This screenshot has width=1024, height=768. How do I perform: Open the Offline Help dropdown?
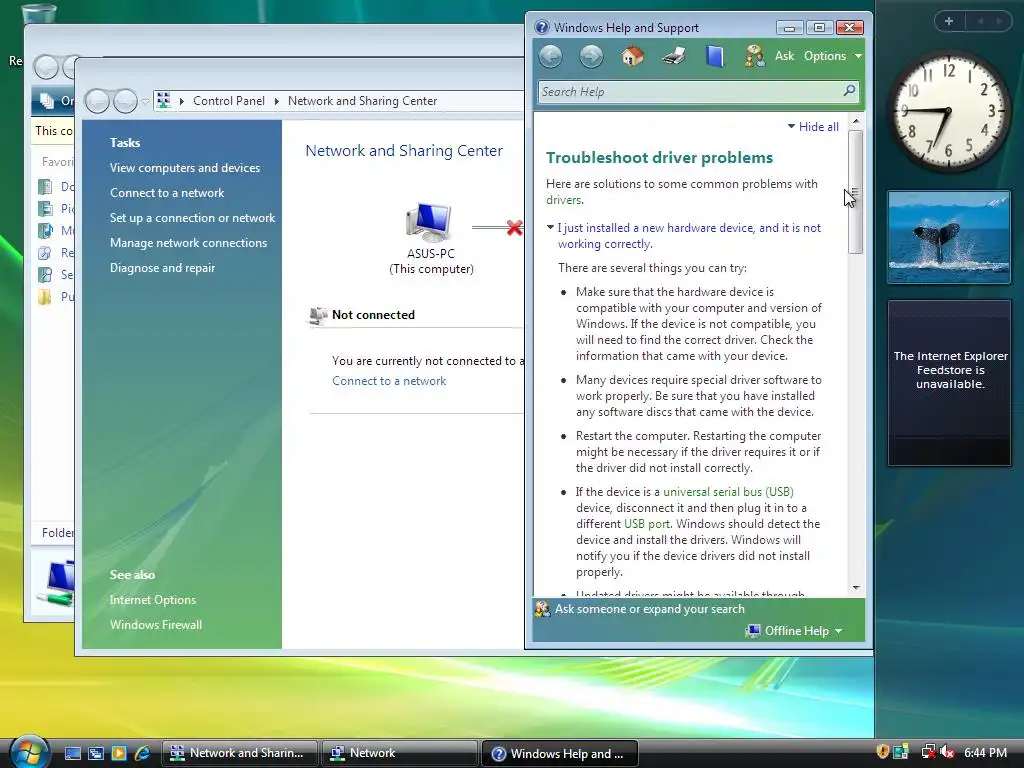tap(794, 631)
